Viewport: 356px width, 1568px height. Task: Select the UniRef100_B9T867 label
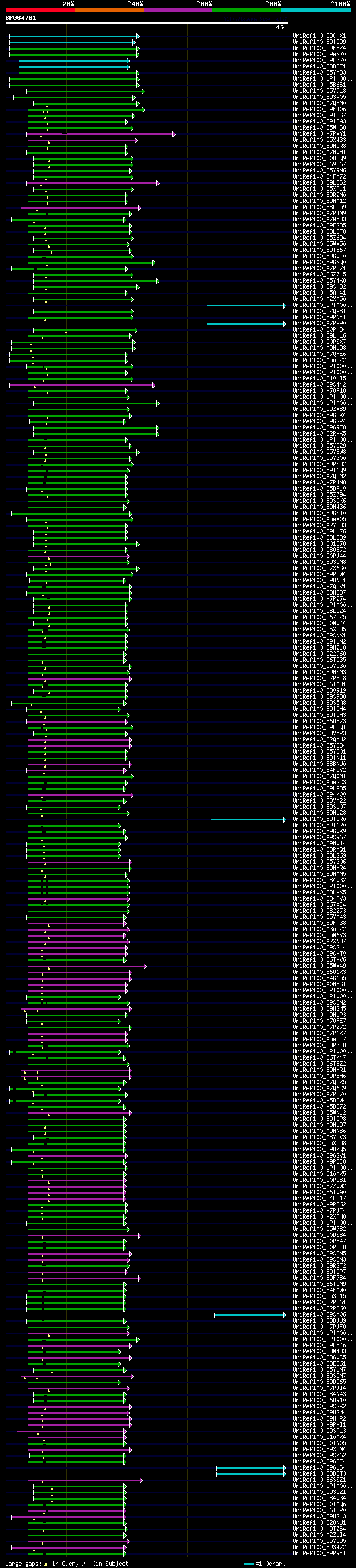pyautogui.click(x=319, y=250)
